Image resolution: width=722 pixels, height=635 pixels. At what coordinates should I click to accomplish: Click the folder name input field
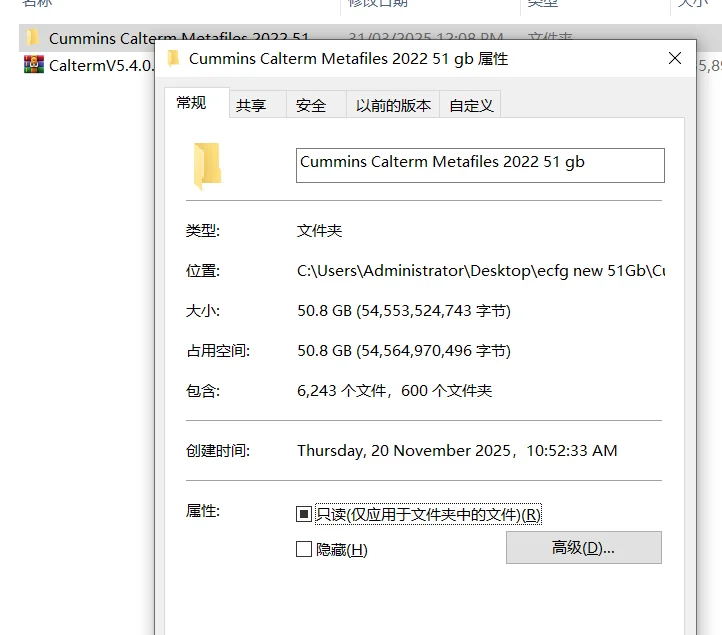(x=480, y=165)
